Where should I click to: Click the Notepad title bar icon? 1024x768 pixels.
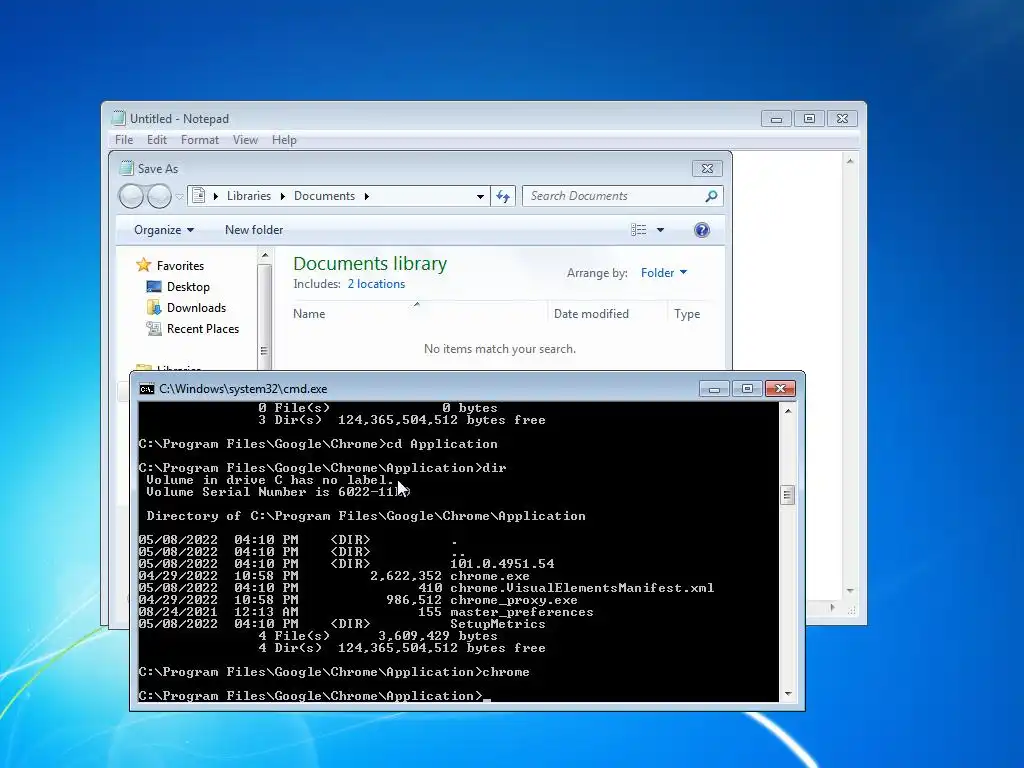tap(118, 118)
